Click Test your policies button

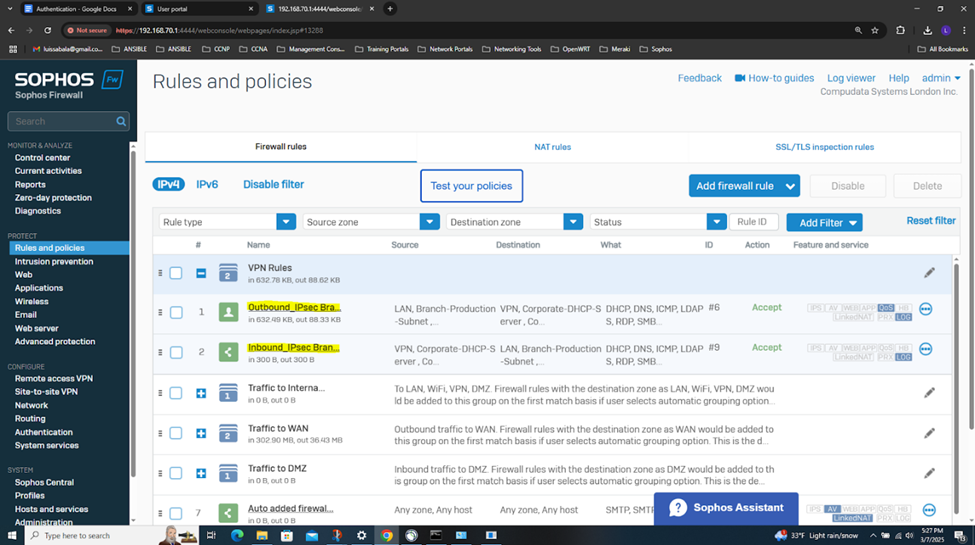click(x=471, y=185)
